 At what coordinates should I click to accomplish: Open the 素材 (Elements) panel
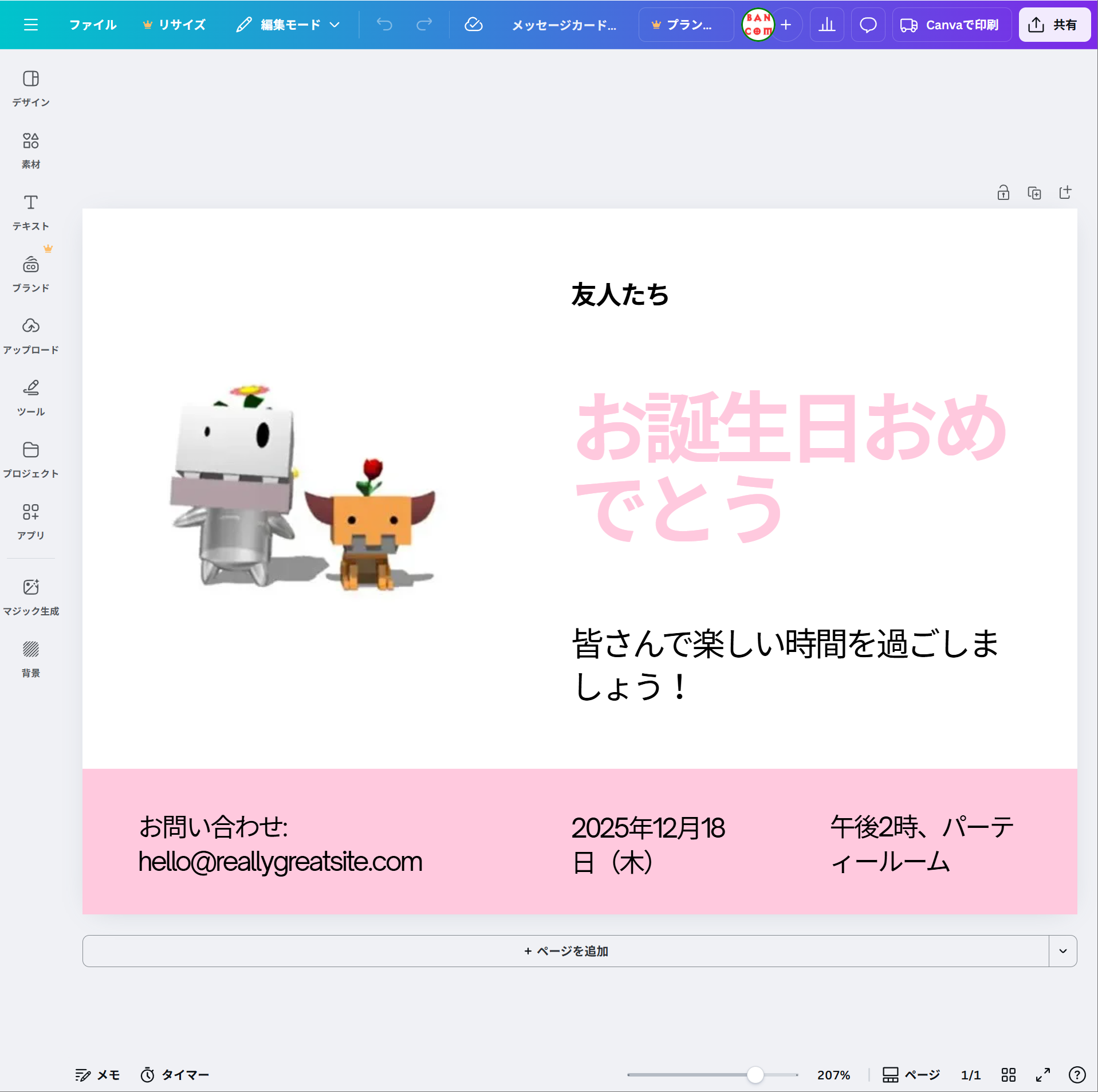coord(31,150)
